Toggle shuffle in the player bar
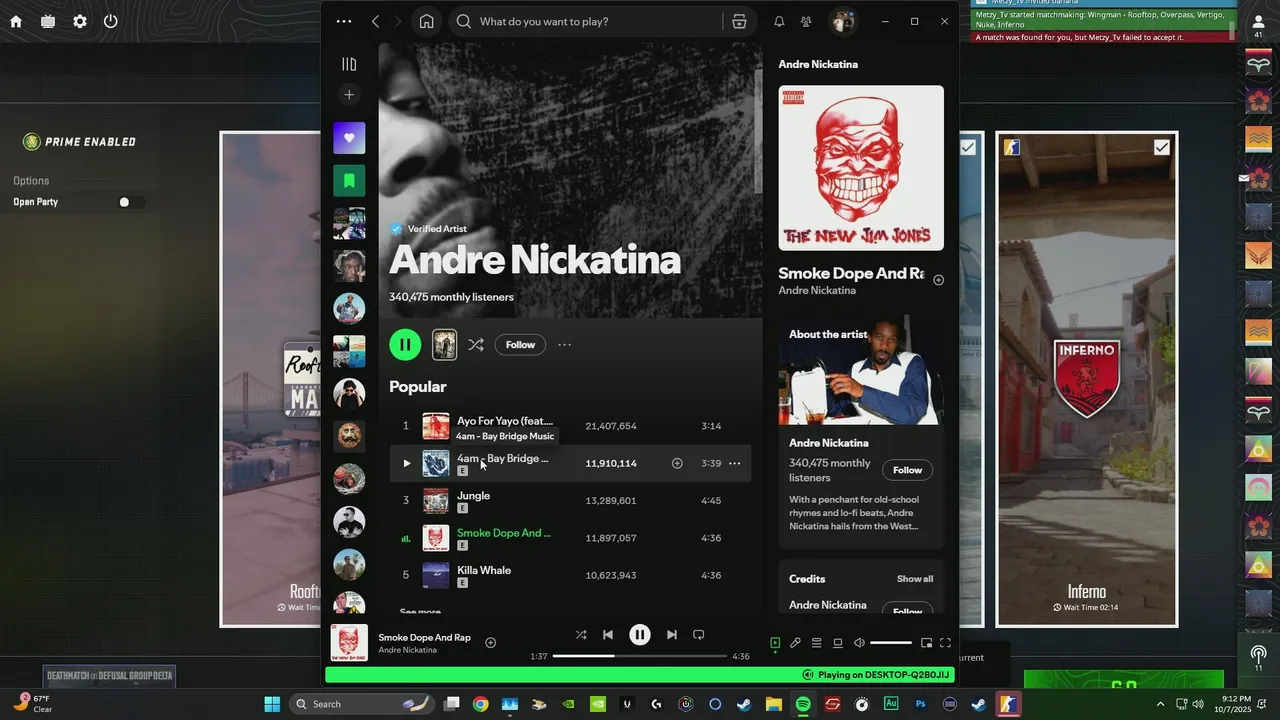The height and width of the screenshot is (720, 1280). [581, 635]
